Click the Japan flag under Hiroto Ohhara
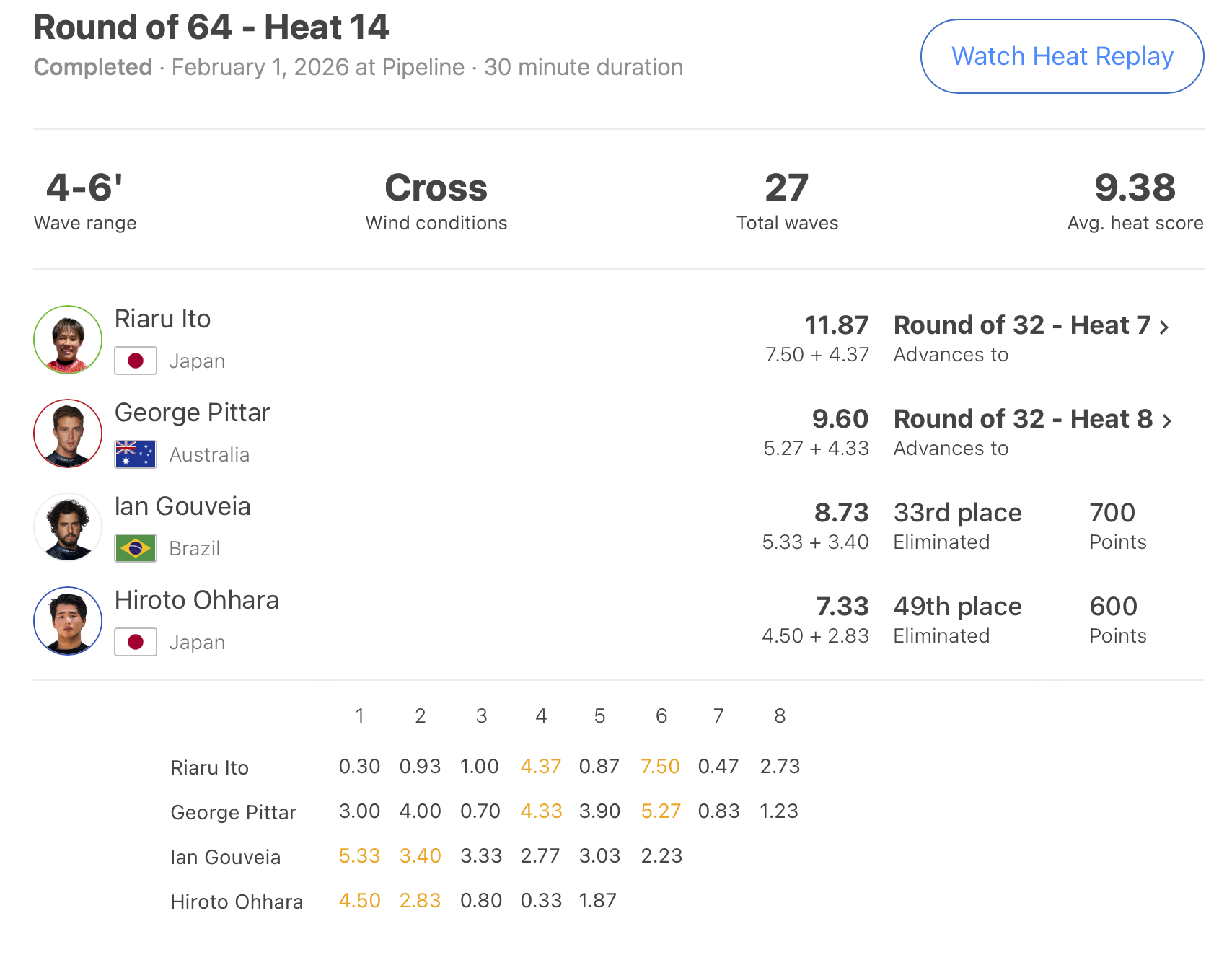Viewport: 1232px width, 978px height. click(136, 642)
